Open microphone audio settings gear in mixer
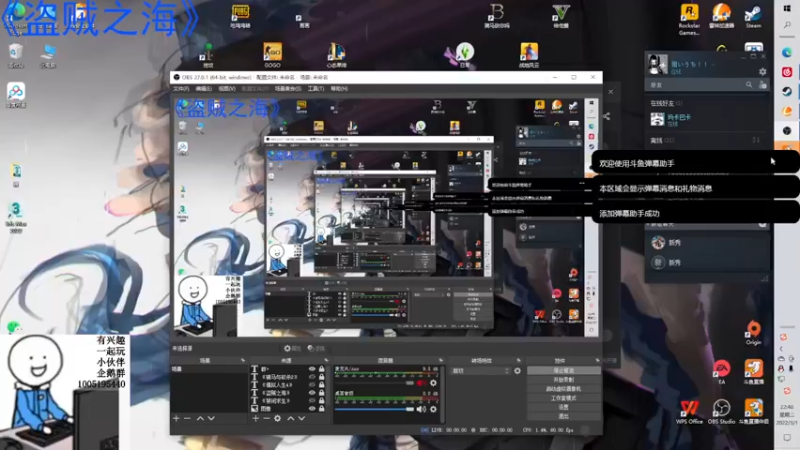The height and width of the screenshot is (450, 800). [433, 383]
